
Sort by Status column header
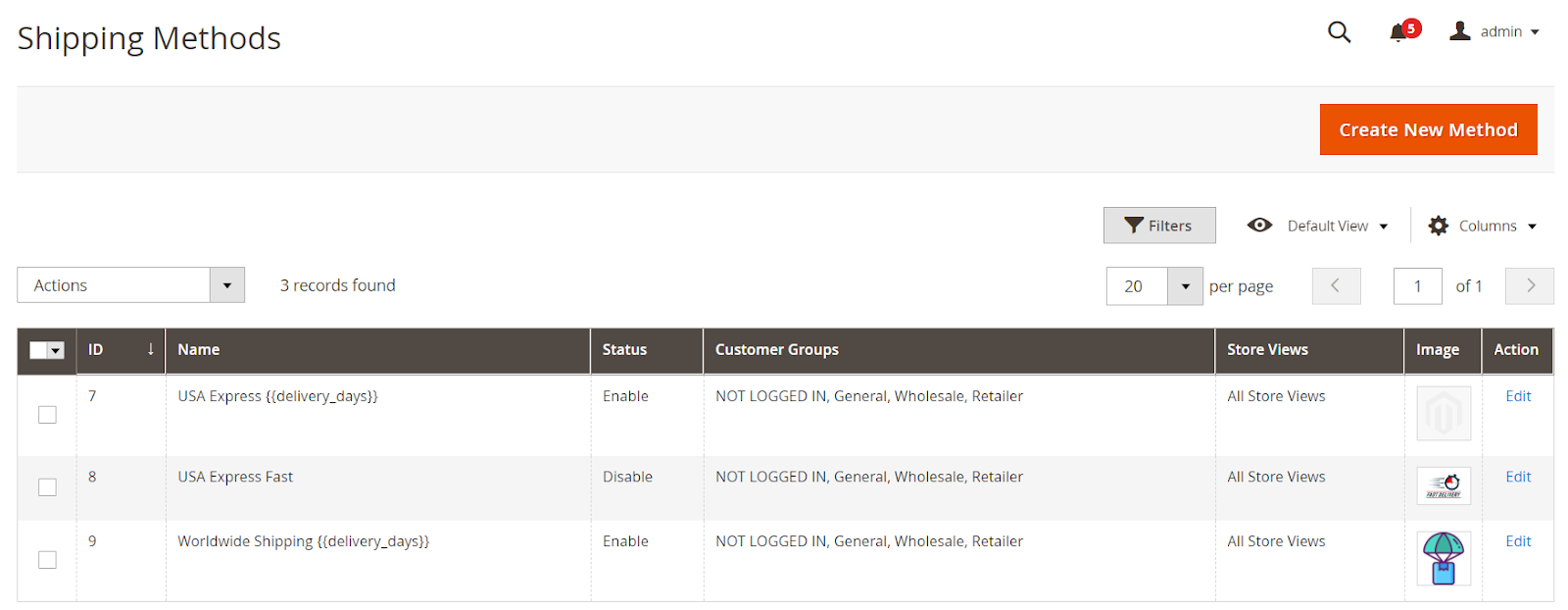click(x=624, y=350)
